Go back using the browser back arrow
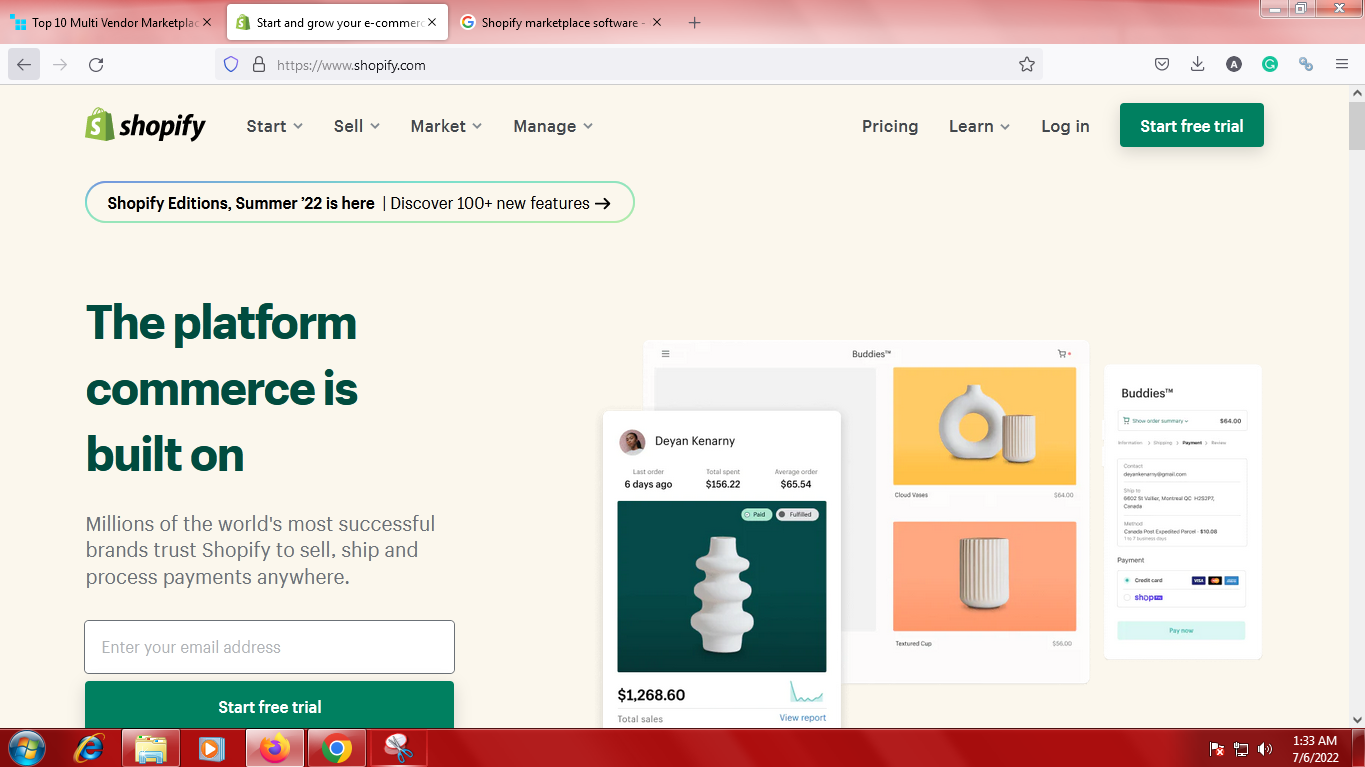This screenshot has width=1365, height=767. 24,65
